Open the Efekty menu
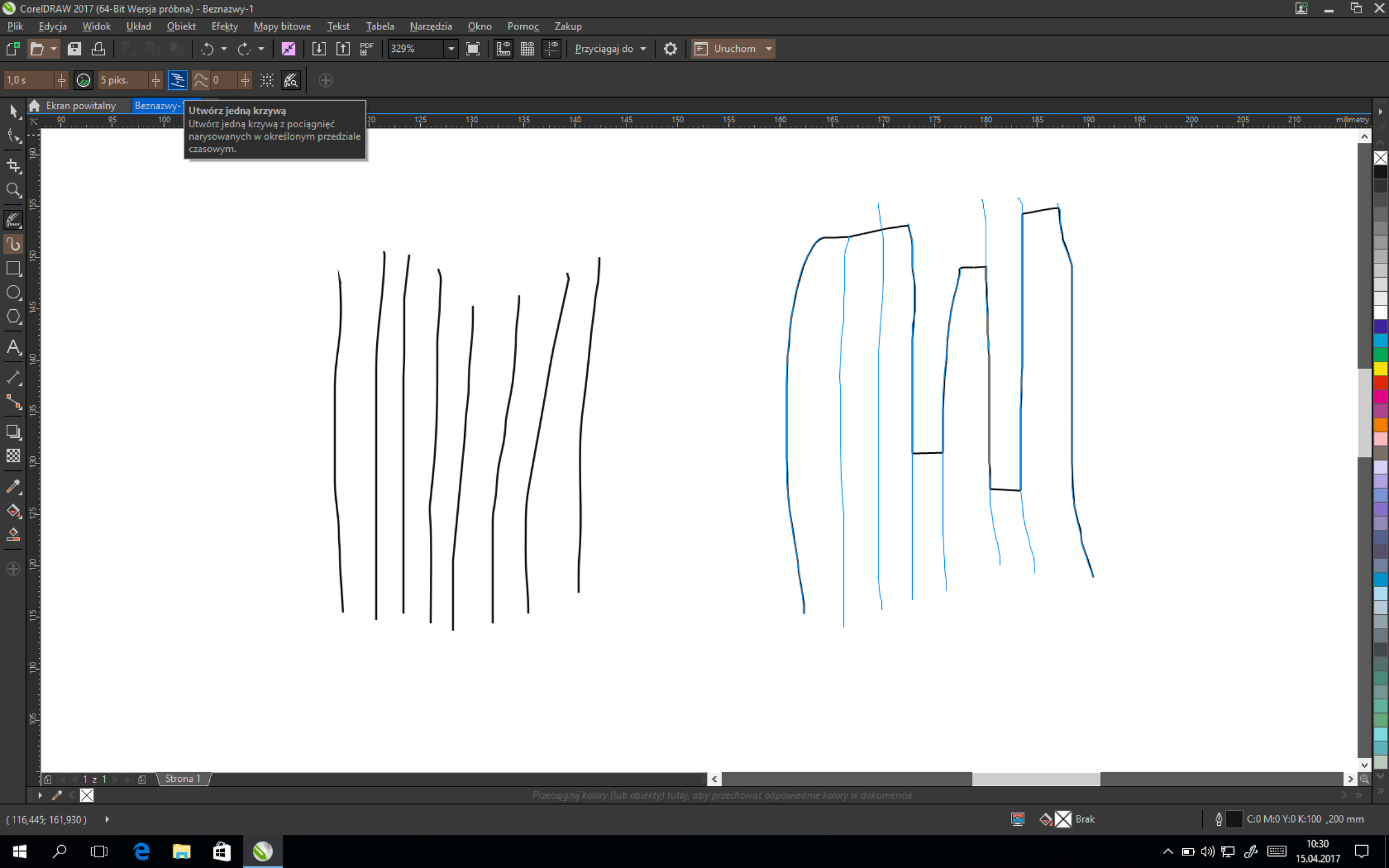 click(x=224, y=26)
